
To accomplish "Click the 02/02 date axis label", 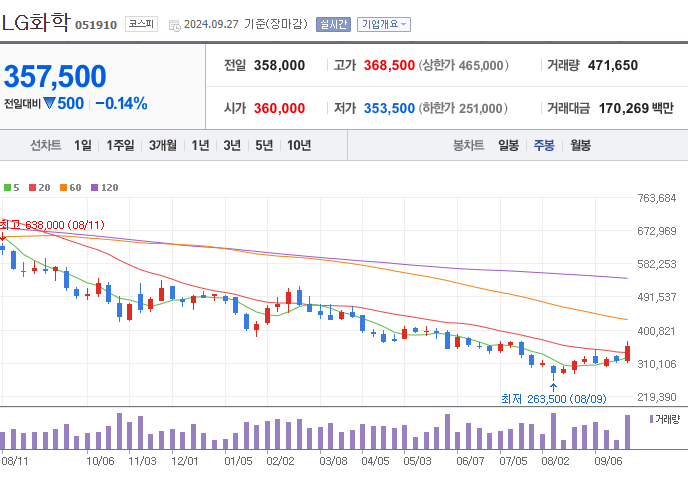I will (x=280, y=461).
